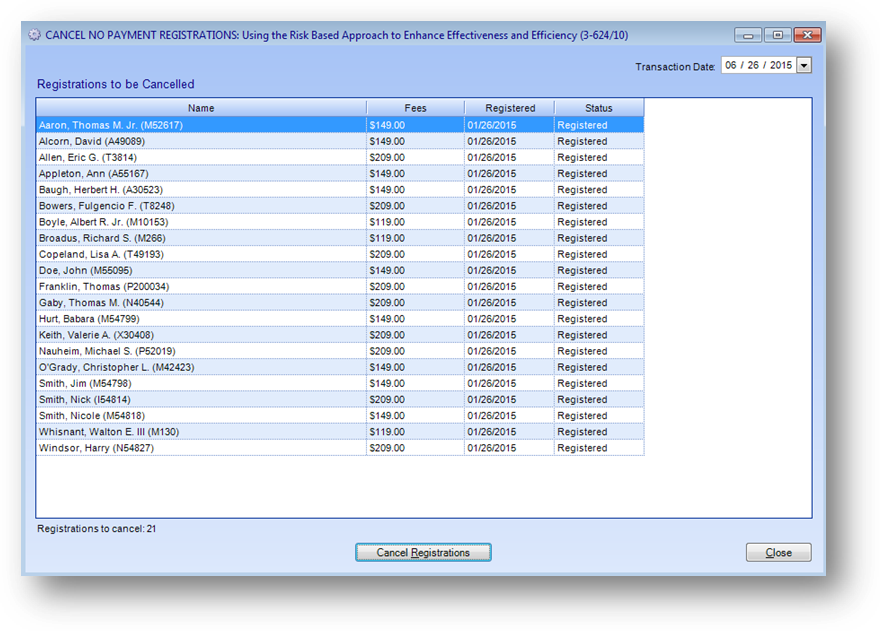The width and height of the screenshot is (880, 631).
Task: Click the Close button
Action: click(x=778, y=552)
